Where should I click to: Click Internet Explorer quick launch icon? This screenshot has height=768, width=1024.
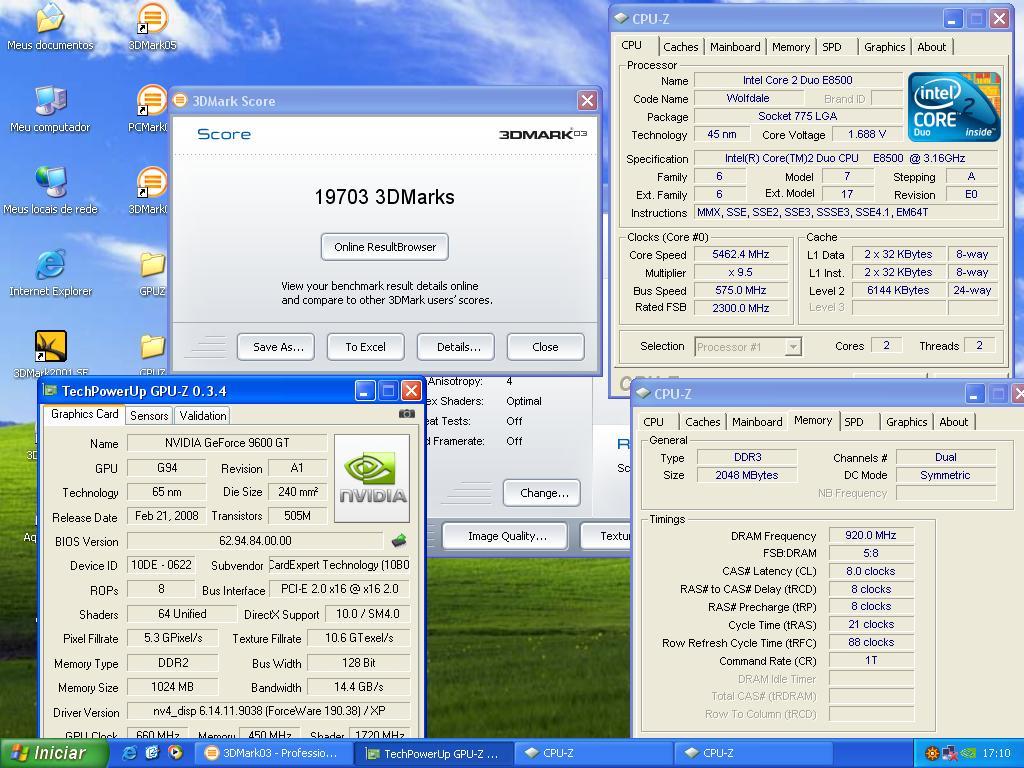[x=129, y=753]
